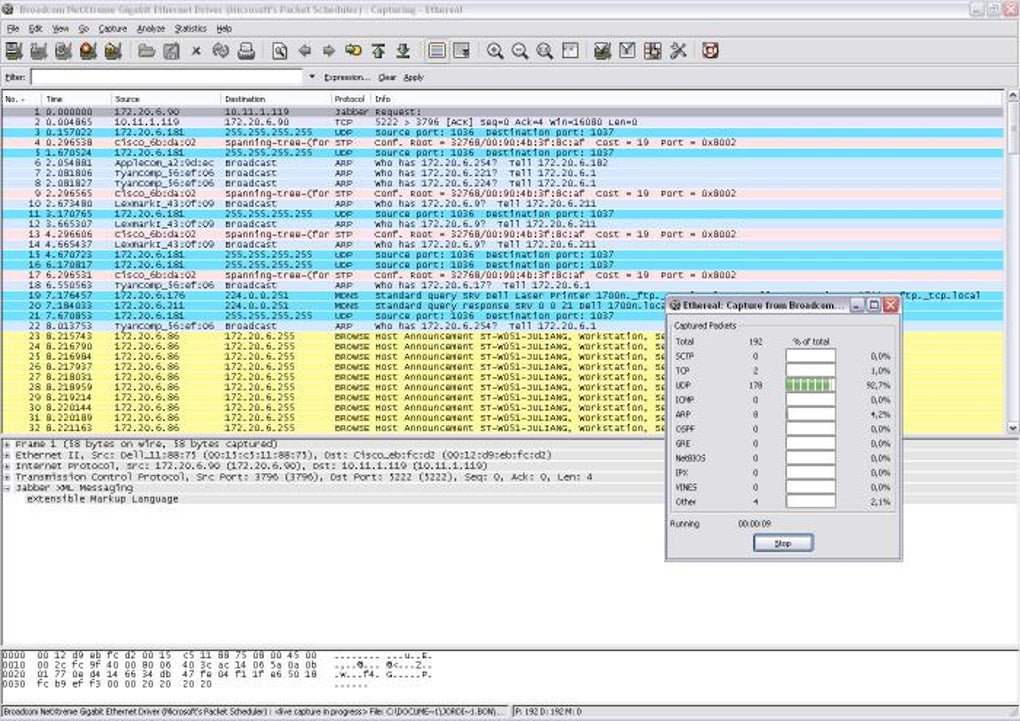Click in the display filter text field
1020x721 pixels.
[x=167, y=77]
